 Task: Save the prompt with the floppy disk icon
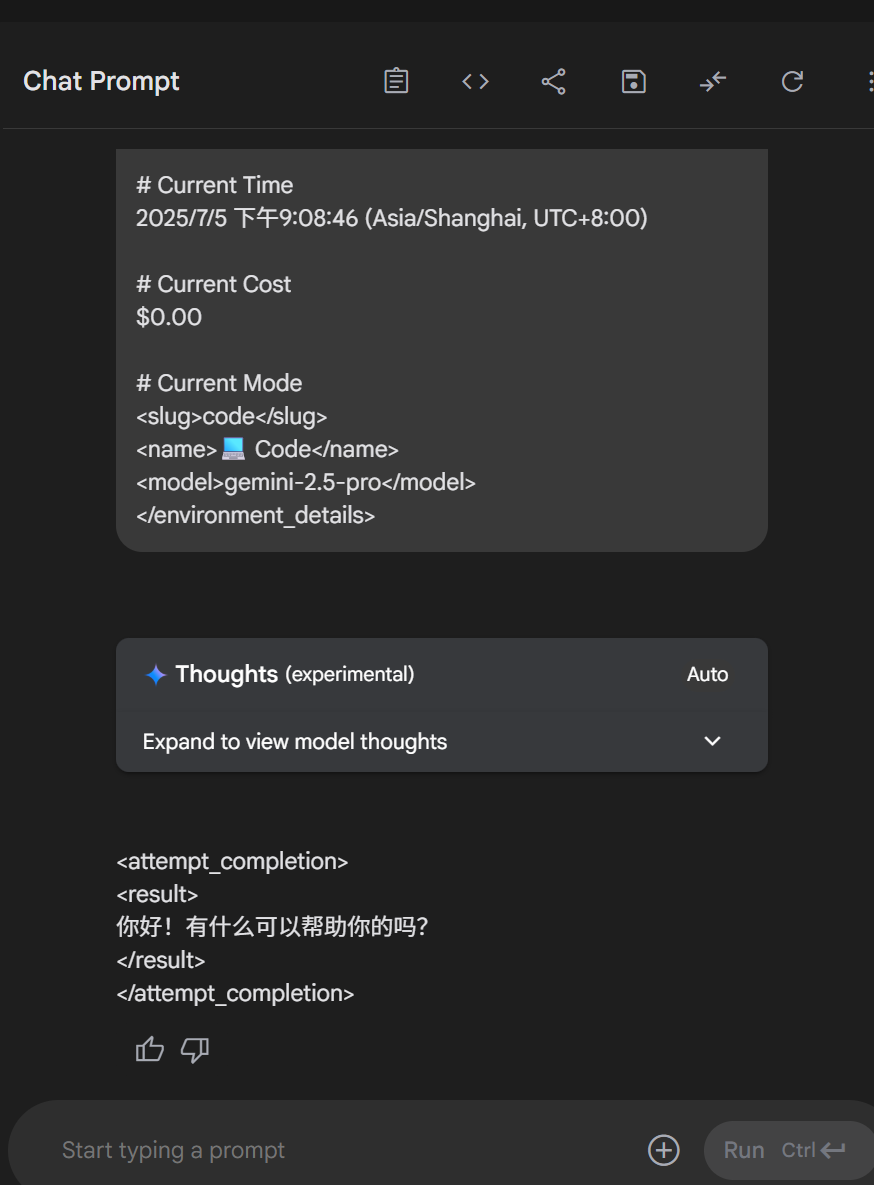(x=634, y=81)
